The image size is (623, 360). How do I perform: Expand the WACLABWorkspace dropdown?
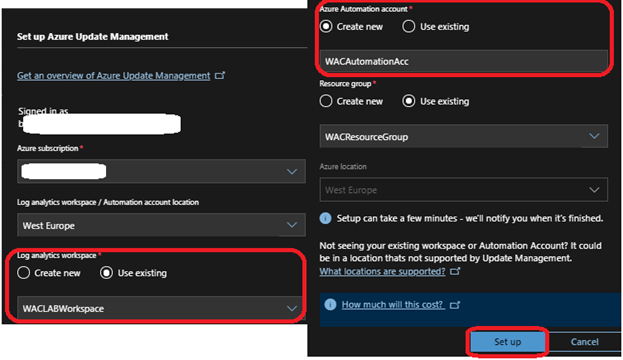tap(161, 308)
